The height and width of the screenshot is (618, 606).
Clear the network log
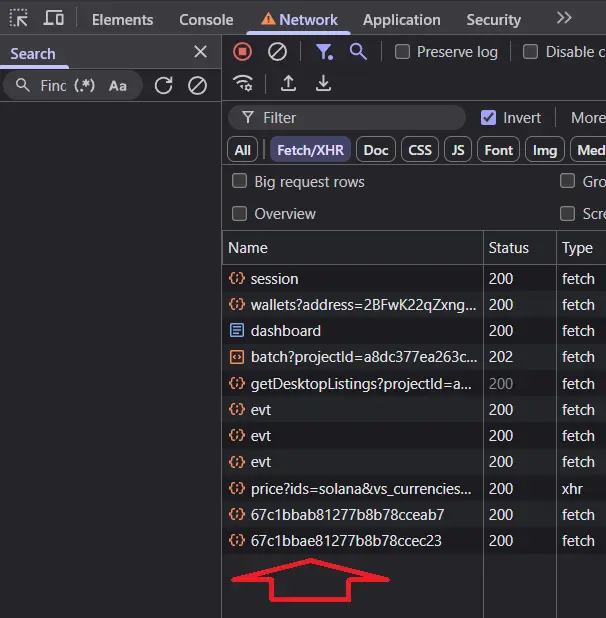pos(277,52)
